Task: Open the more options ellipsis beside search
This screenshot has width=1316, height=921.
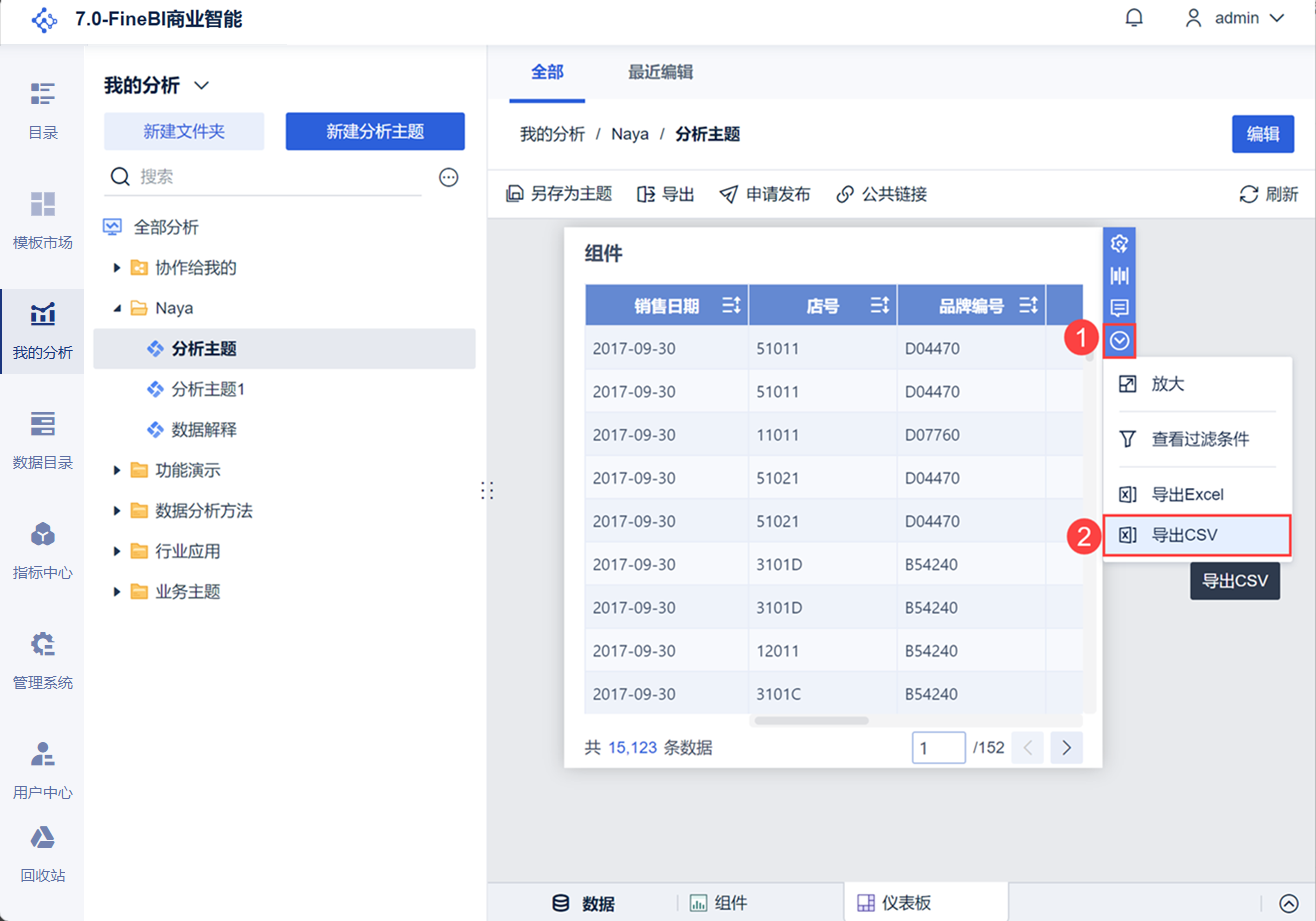Action: tap(449, 177)
